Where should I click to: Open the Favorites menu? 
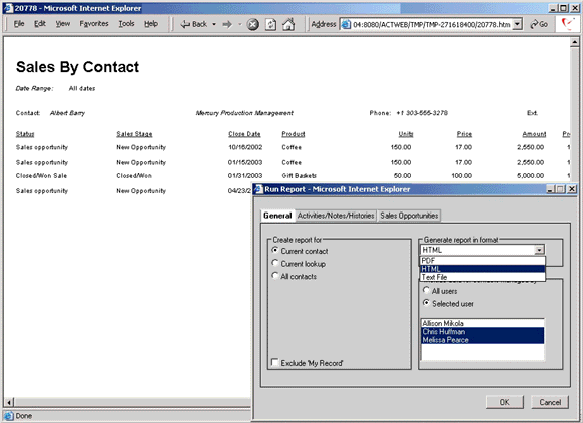point(94,24)
